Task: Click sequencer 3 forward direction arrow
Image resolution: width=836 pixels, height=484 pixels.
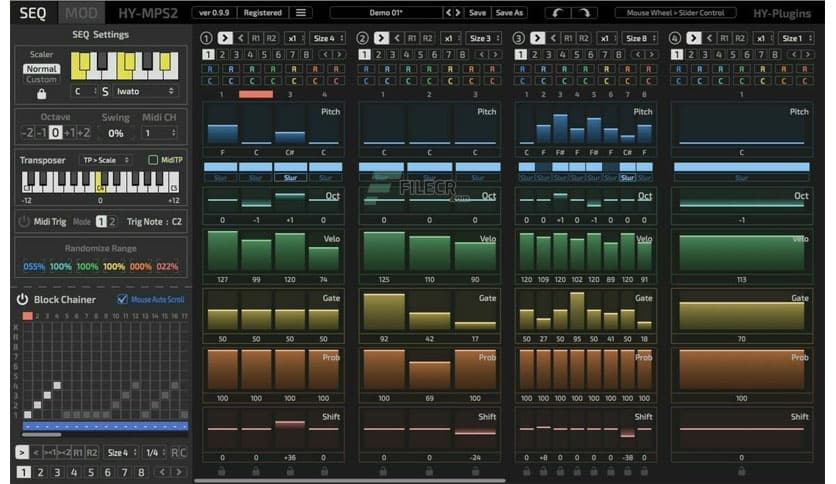Action: coord(537,38)
